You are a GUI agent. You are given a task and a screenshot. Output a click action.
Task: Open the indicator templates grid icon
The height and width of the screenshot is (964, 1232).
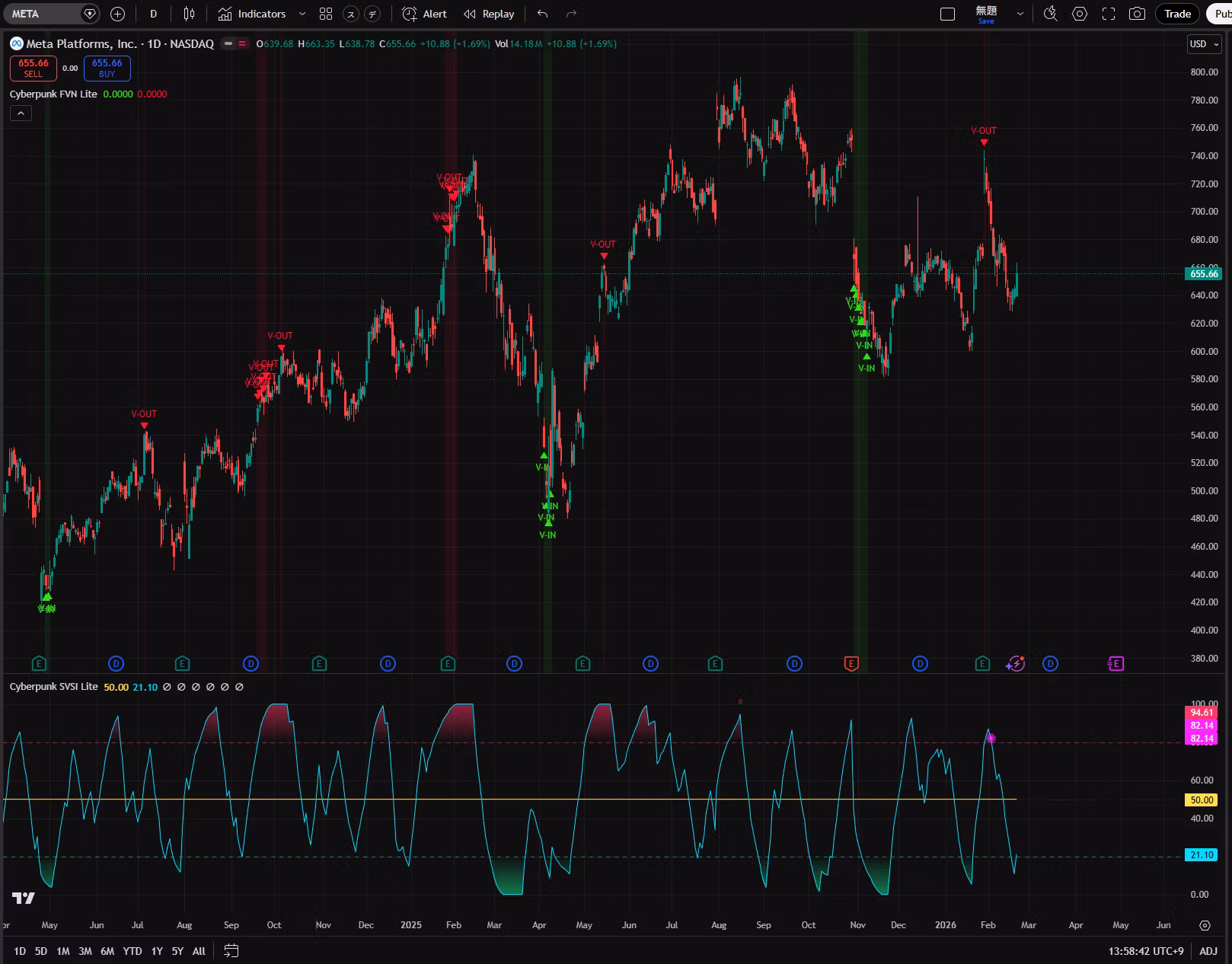(326, 14)
